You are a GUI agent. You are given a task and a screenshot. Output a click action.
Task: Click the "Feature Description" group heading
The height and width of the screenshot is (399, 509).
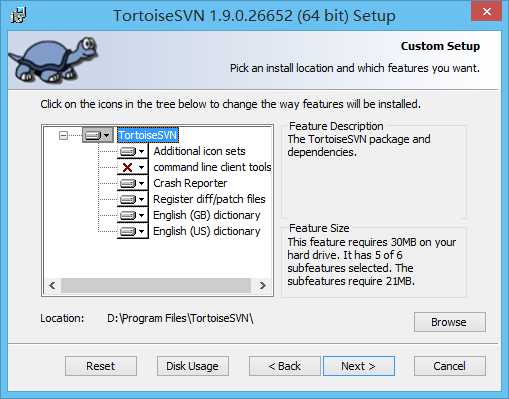336,126
